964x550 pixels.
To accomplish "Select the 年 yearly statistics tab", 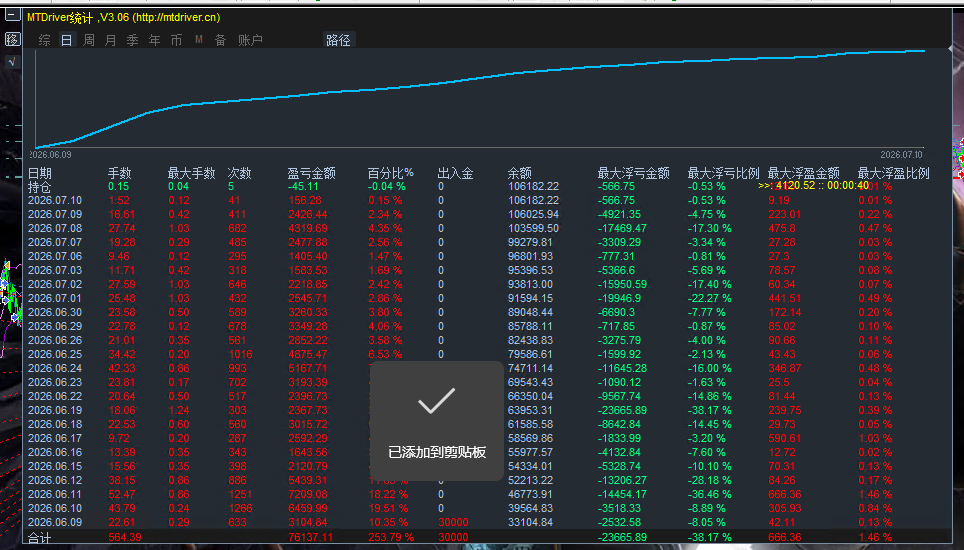I will pyautogui.click(x=154, y=40).
